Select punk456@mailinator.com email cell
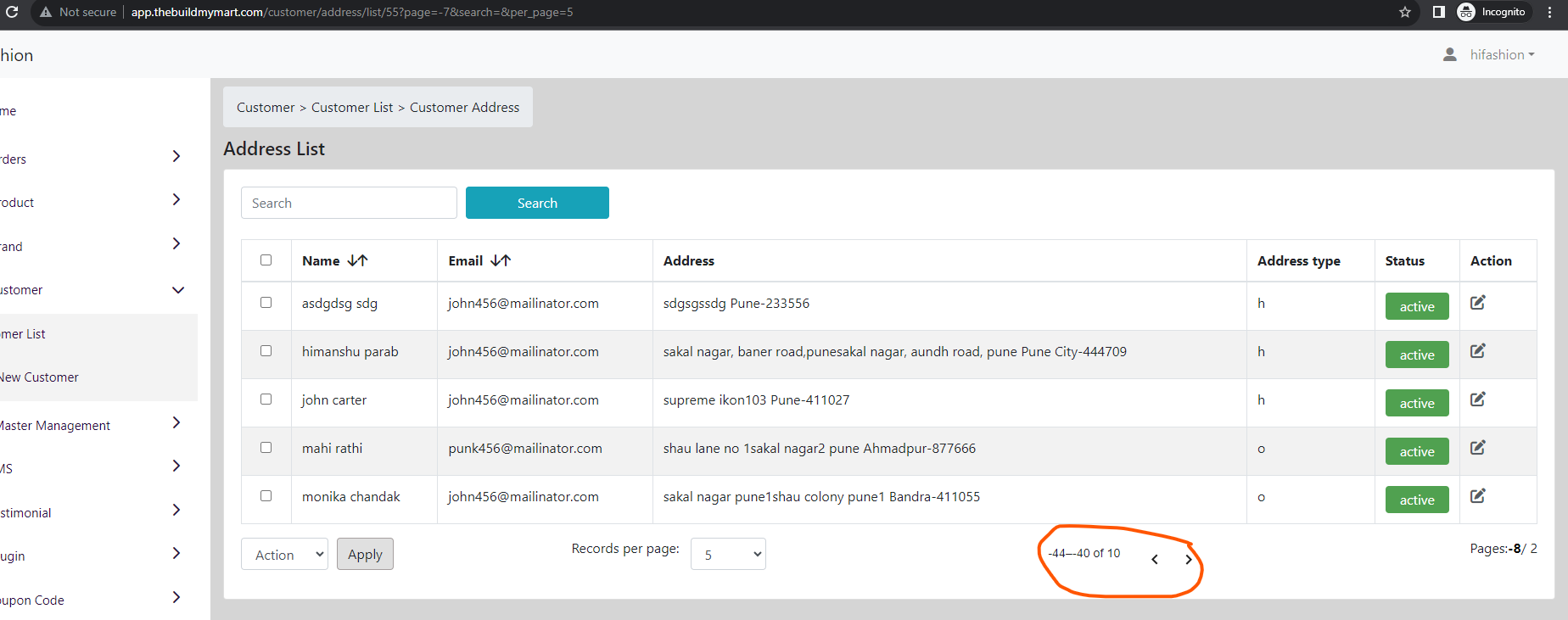 coord(525,448)
